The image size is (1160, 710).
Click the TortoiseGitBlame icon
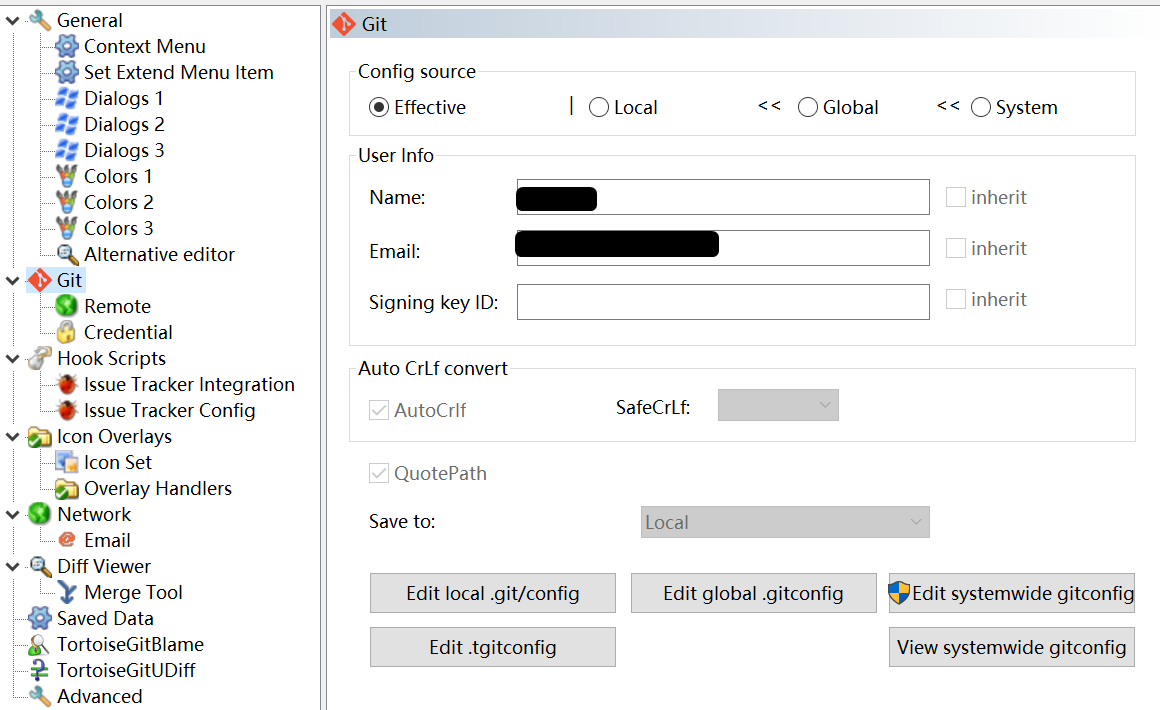tap(40, 644)
